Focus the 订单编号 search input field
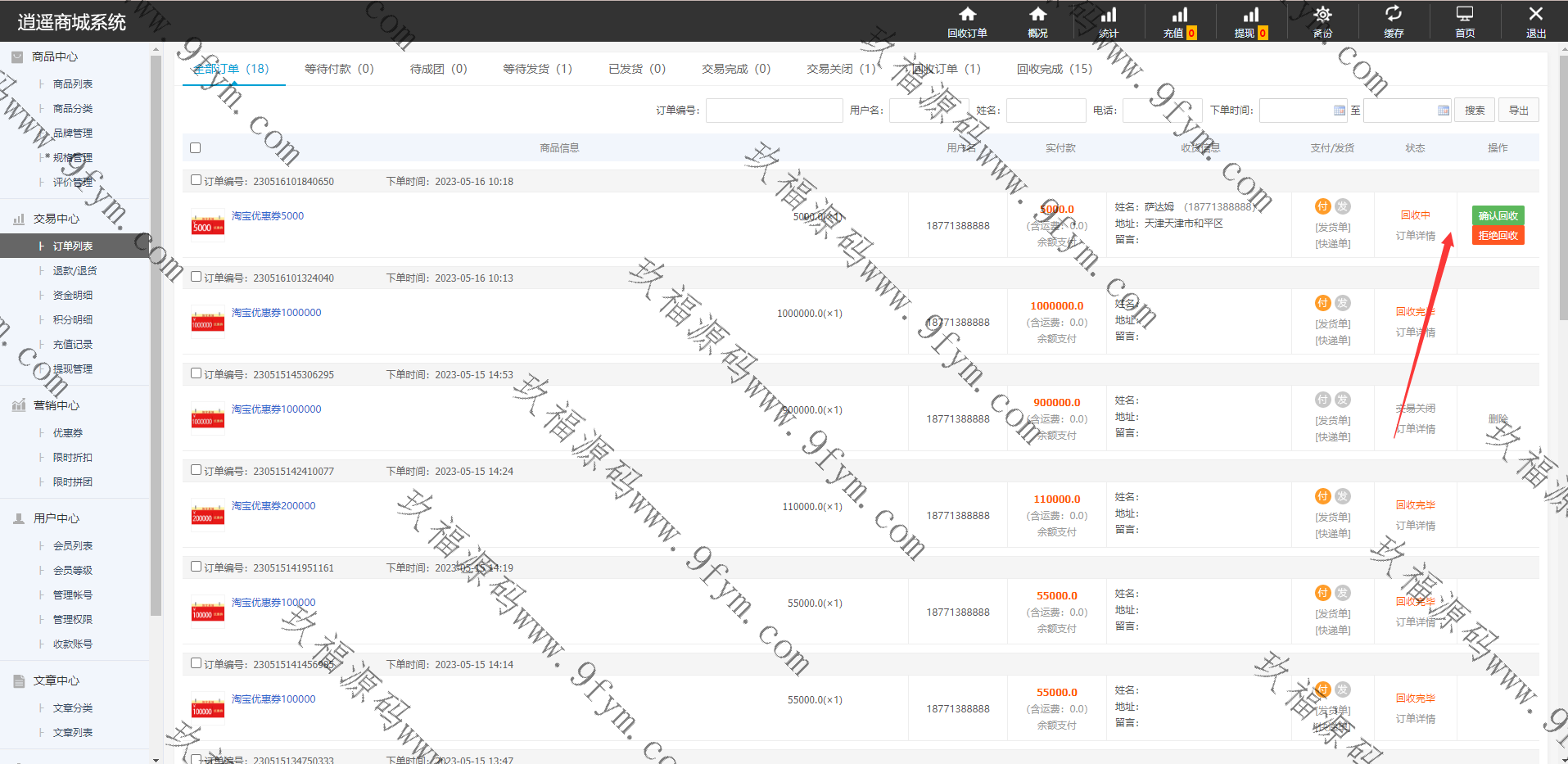The image size is (1568, 764). 774,111
